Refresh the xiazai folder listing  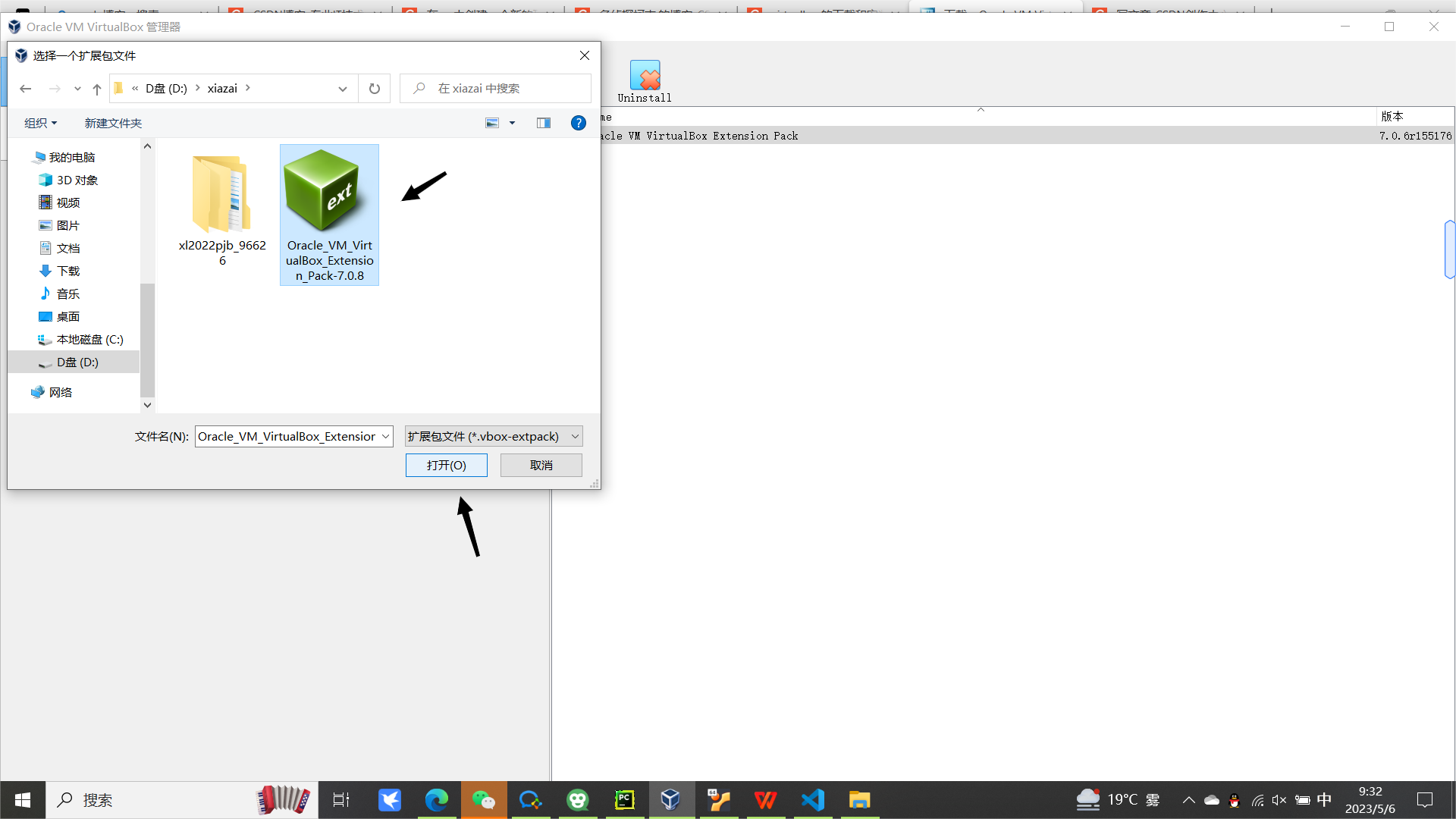click(x=375, y=89)
